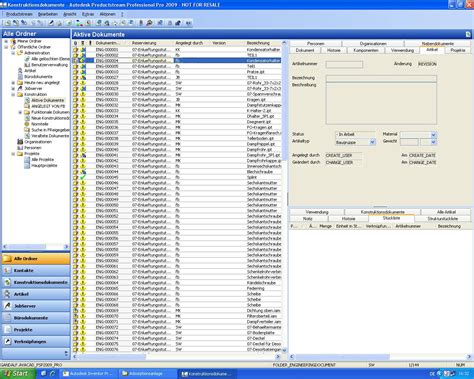
Task: Expand the Meine Ordner tree node
Action: pos(6,41)
